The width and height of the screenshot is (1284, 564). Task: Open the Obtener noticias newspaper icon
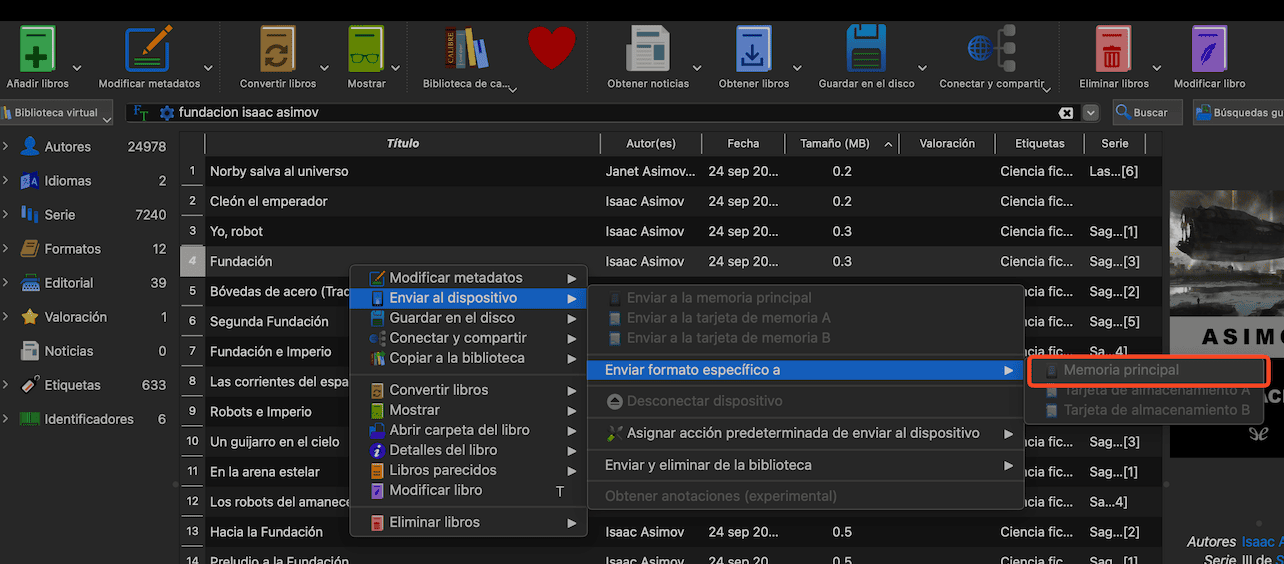[648, 50]
